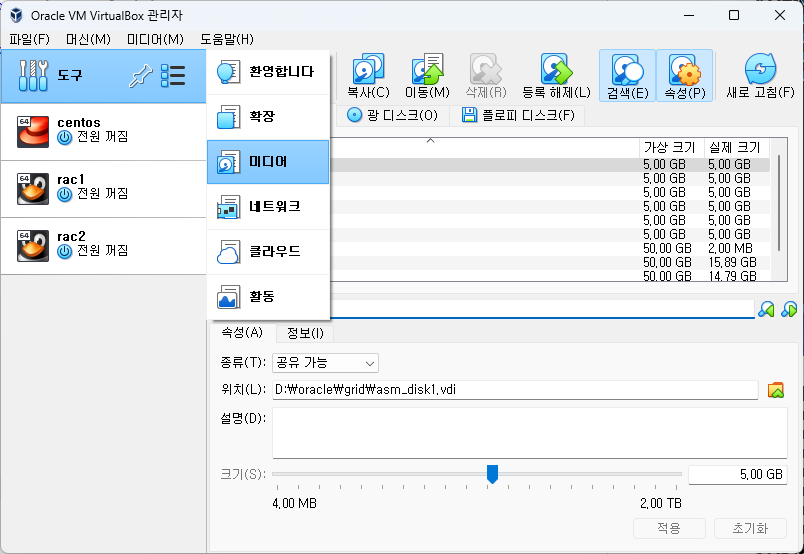Click the power state icon under rac2
The width and height of the screenshot is (804, 554).
pyautogui.click(x=64, y=251)
